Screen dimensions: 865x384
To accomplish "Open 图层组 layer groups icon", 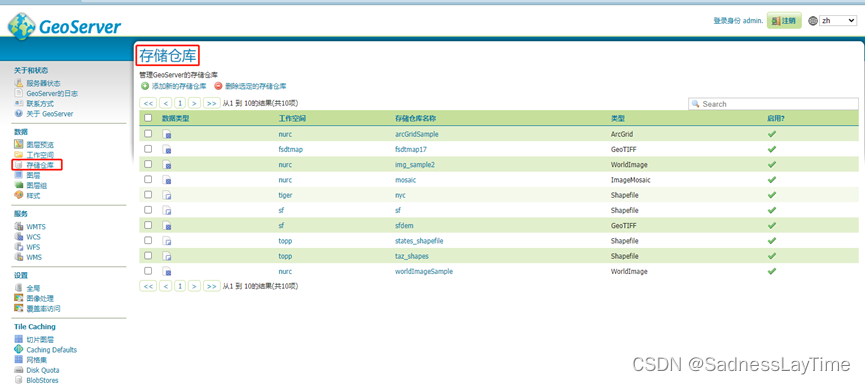I will click(x=18, y=185).
